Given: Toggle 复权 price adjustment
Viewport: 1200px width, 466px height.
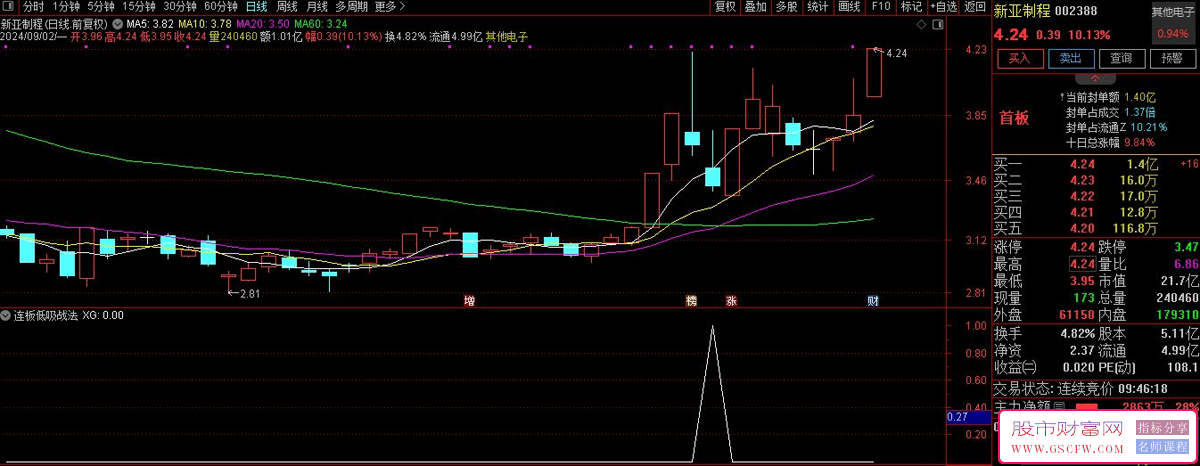Looking at the screenshot, I should 725,6.
